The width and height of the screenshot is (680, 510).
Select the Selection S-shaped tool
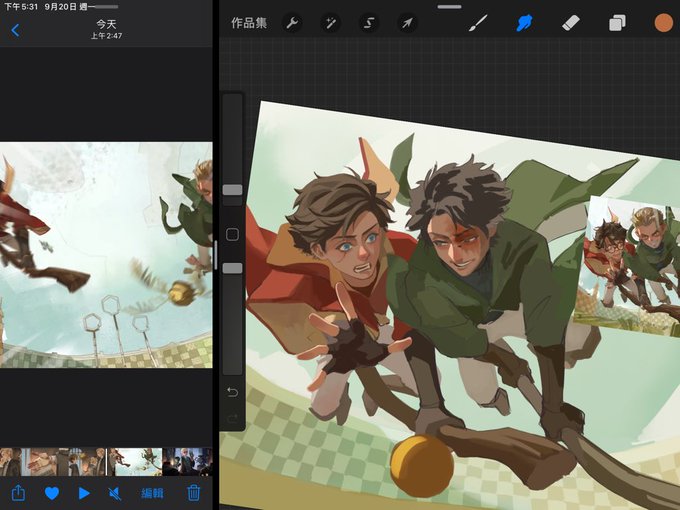point(369,23)
